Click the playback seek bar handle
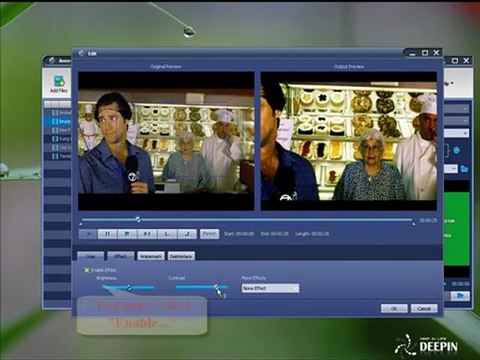This screenshot has height=360, width=480. [138, 219]
